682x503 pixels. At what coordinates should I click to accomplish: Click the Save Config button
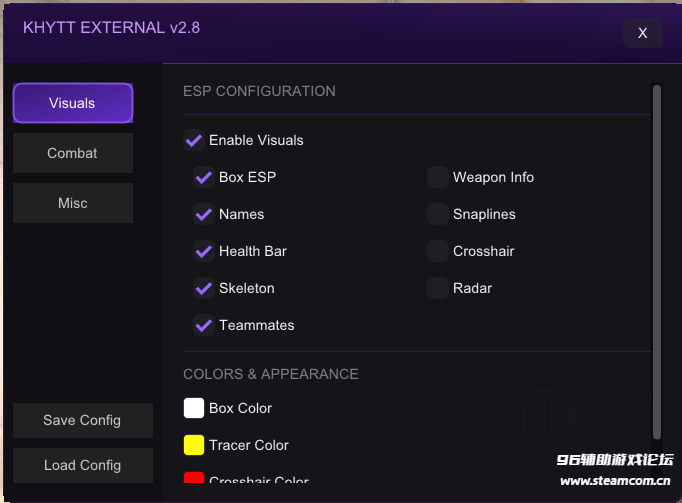82,420
